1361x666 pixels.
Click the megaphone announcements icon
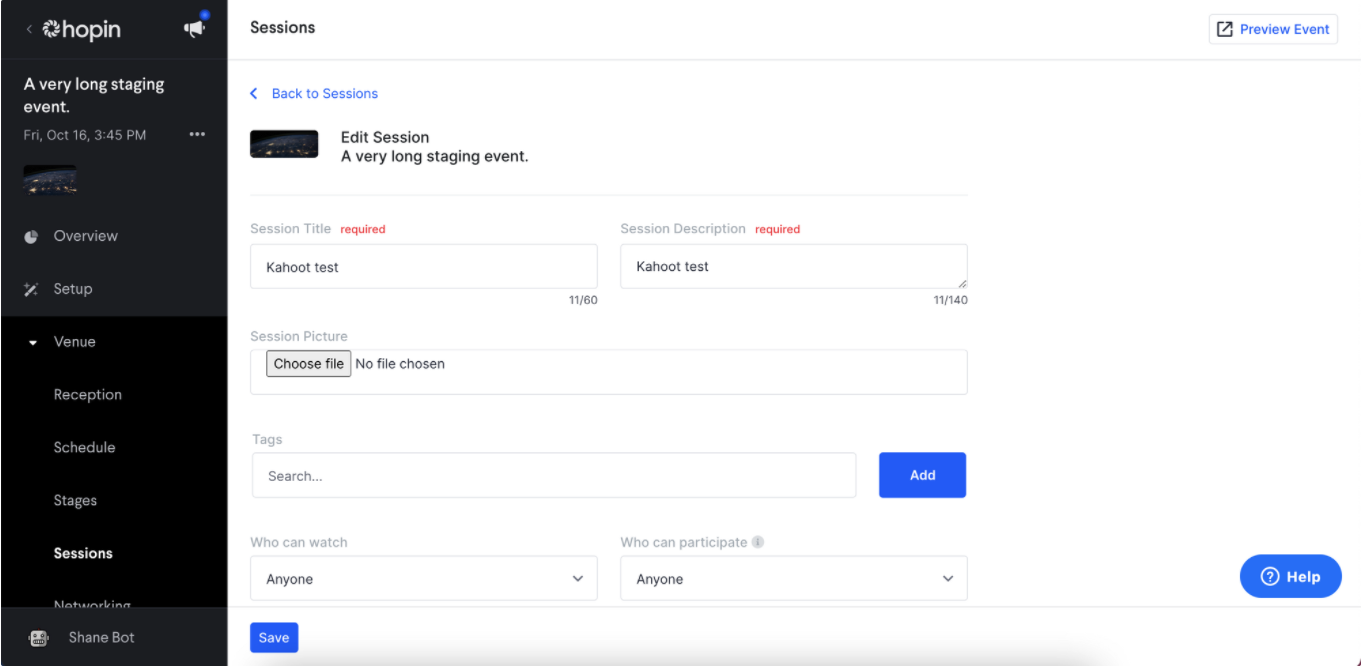coord(194,29)
